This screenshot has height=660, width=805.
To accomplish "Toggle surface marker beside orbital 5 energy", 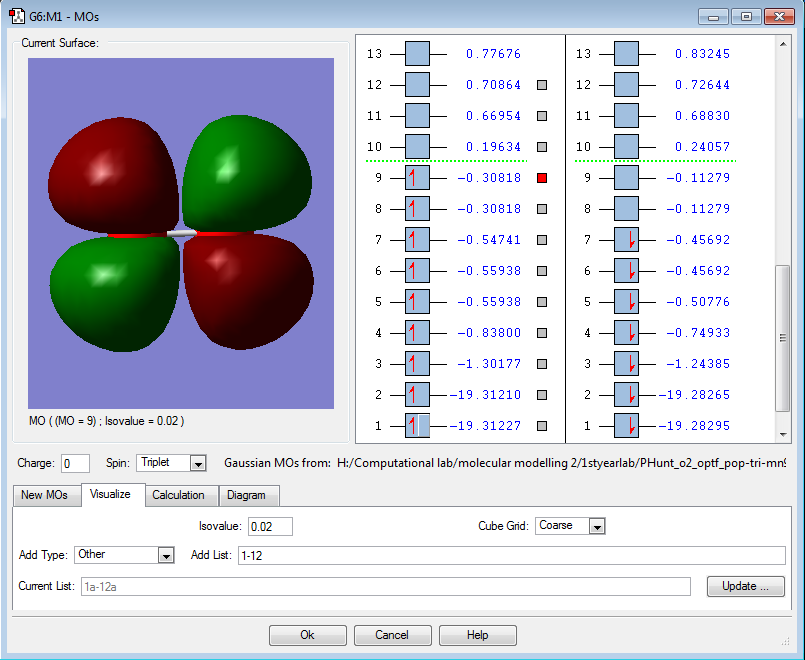I will tap(542, 302).
